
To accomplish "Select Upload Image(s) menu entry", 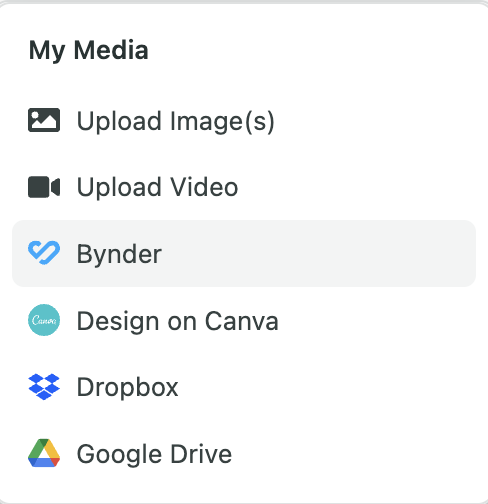I will [244, 120].
